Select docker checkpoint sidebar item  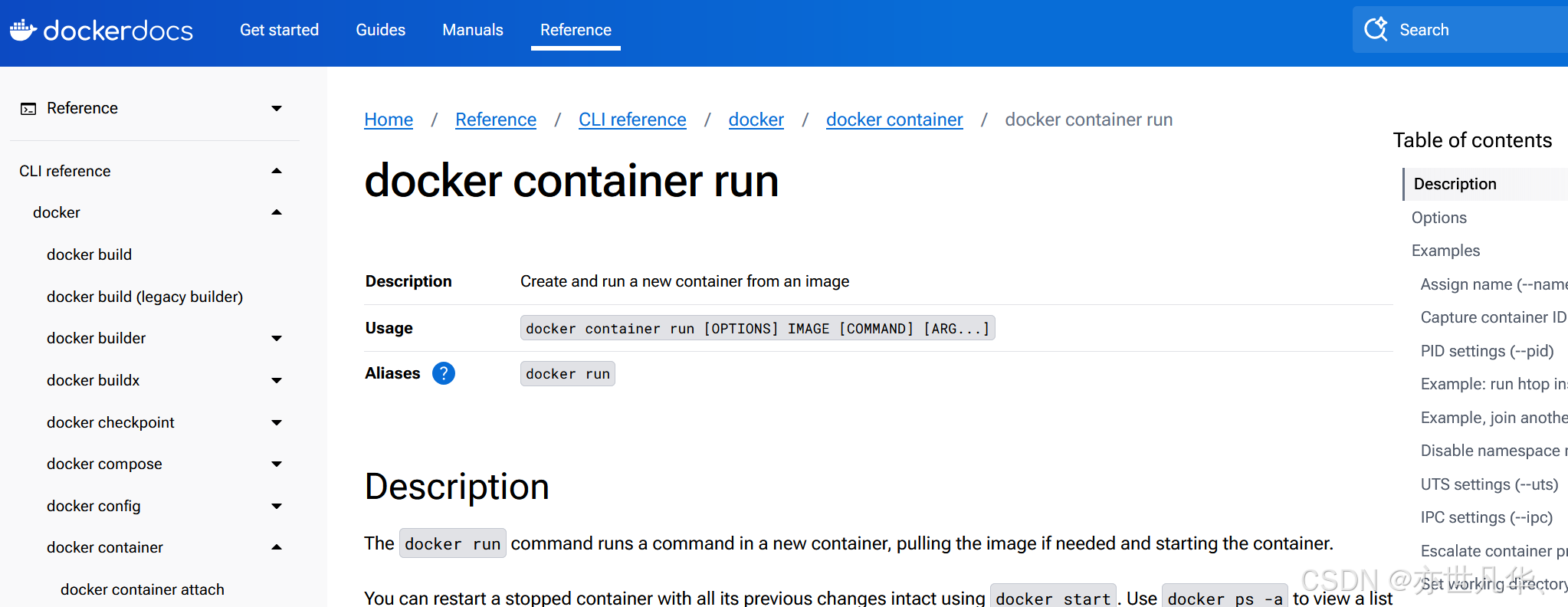110,422
